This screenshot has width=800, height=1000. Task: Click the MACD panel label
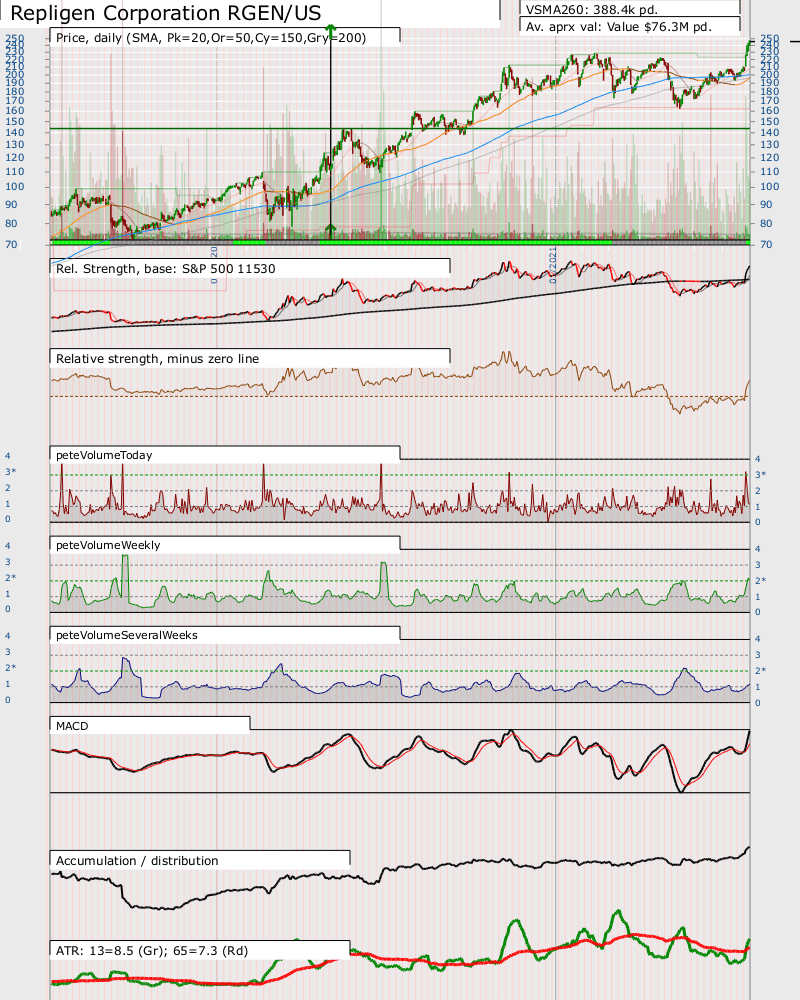click(x=72, y=726)
